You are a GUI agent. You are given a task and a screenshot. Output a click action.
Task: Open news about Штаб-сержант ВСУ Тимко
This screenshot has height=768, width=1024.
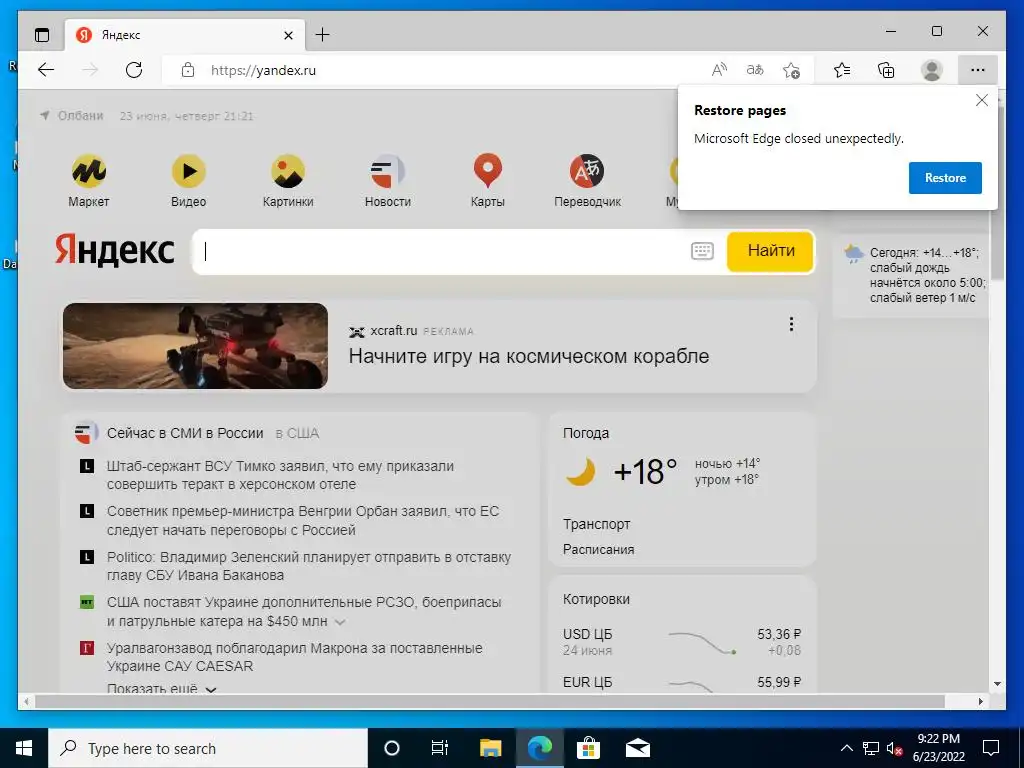(280, 475)
